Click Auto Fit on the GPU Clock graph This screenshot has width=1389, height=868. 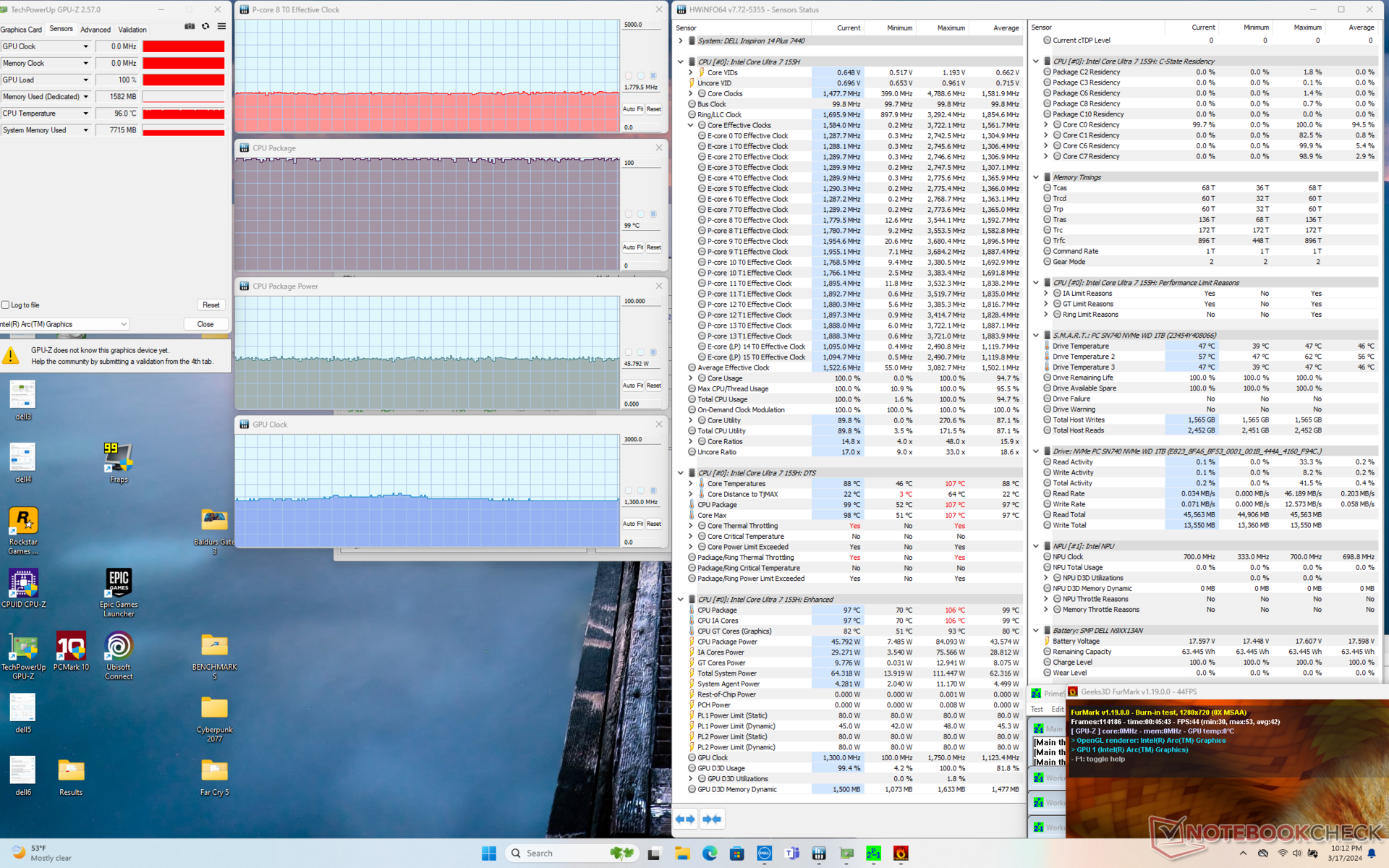point(632,524)
